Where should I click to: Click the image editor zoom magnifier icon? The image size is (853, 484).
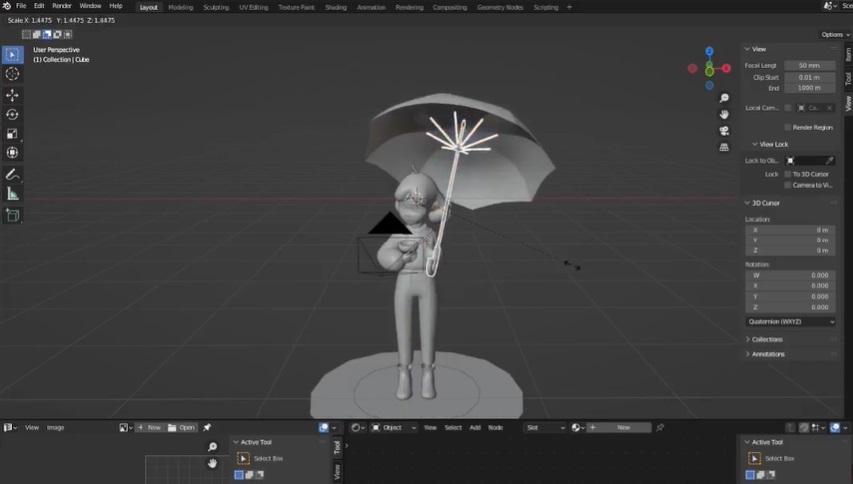212,446
